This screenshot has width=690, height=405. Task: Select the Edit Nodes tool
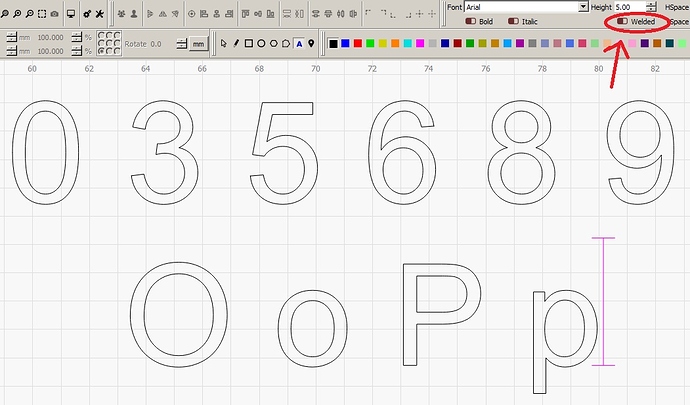286,43
